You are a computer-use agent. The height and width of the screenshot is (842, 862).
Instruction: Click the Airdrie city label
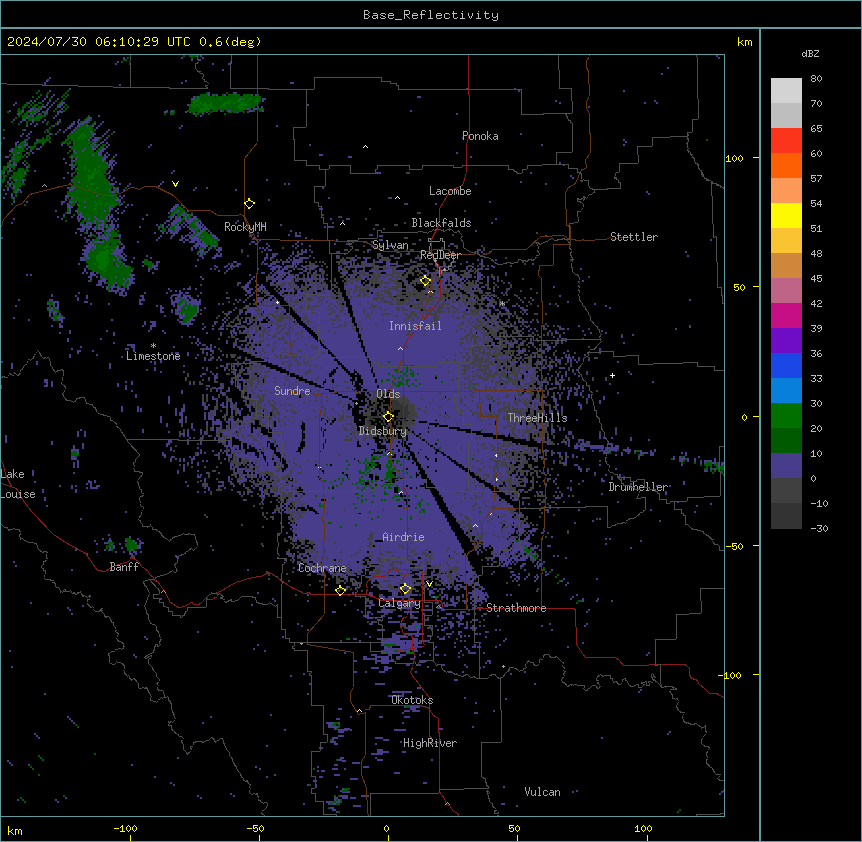tap(404, 537)
